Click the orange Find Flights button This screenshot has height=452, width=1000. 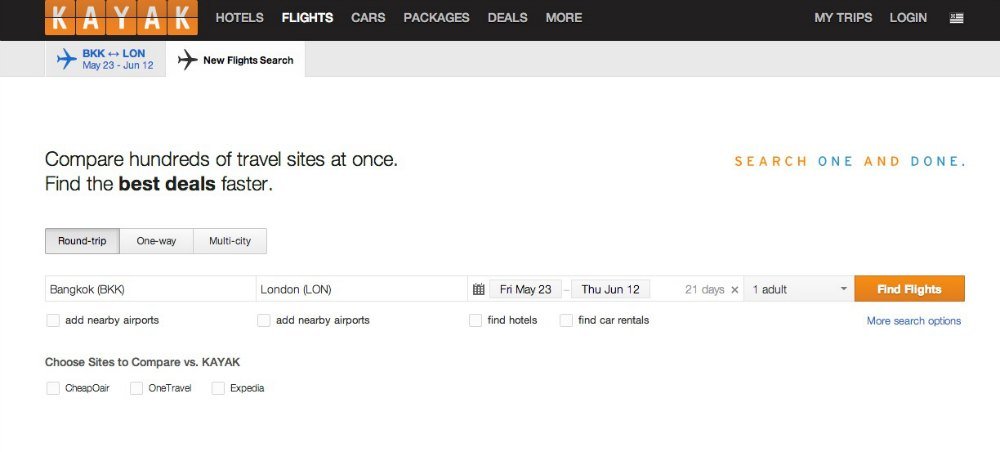click(909, 289)
